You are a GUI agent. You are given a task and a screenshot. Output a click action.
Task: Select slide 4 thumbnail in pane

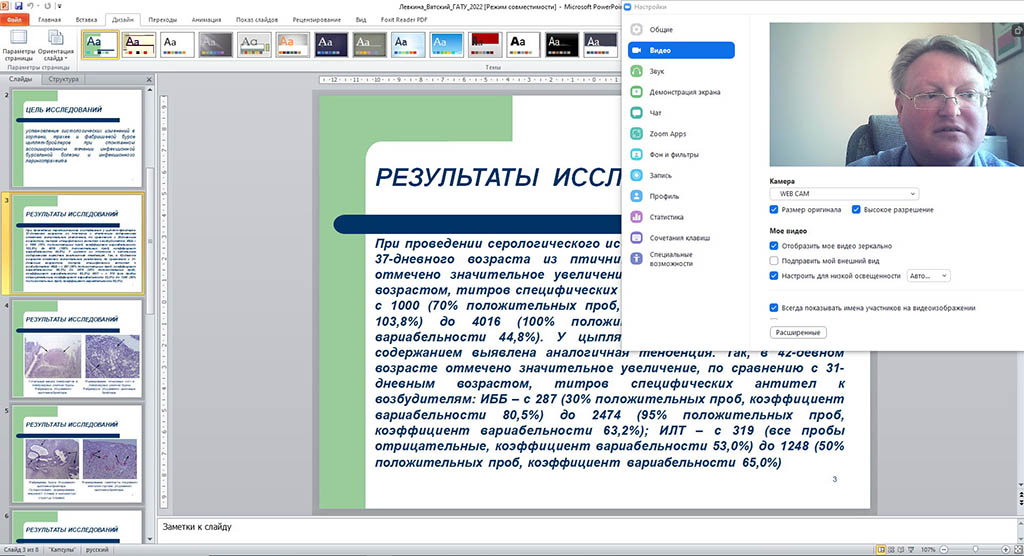pos(77,349)
